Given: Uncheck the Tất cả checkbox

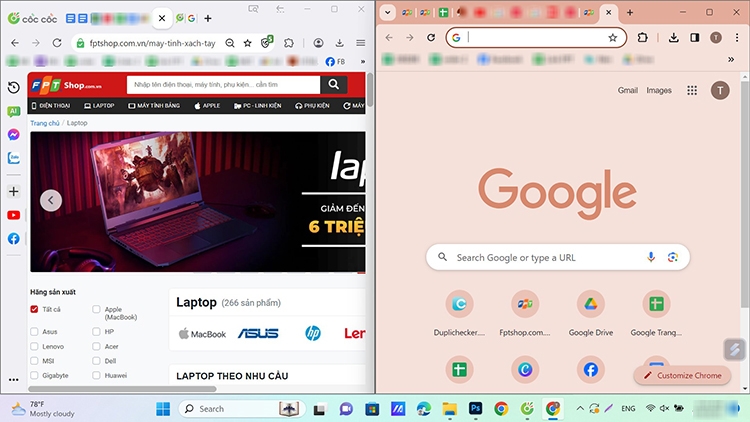Looking at the screenshot, I should point(34,309).
